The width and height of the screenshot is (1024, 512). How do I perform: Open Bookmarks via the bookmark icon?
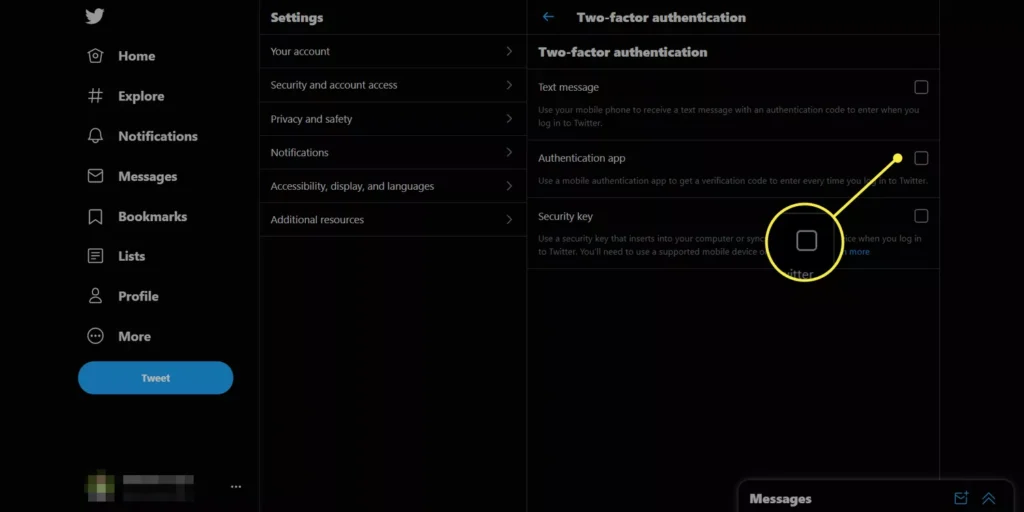click(96, 216)
